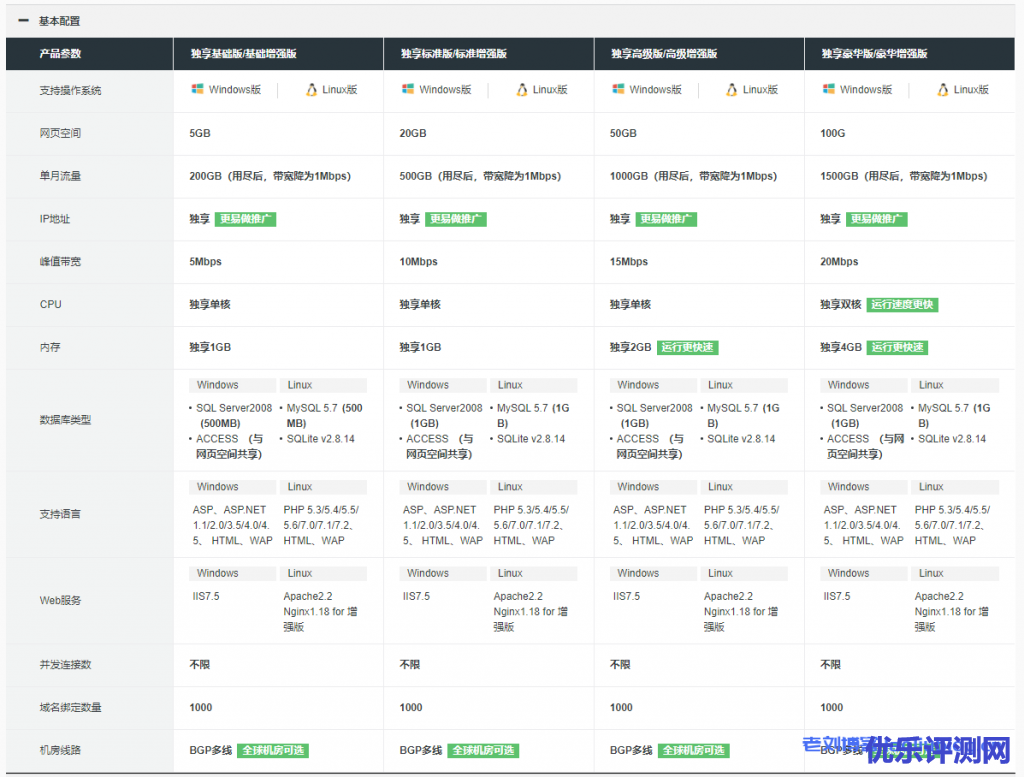Viewport: 1024px width, 777px height.
Task: Click 1000 domain count in 独享豪华版 column
Action: point(831,707)
